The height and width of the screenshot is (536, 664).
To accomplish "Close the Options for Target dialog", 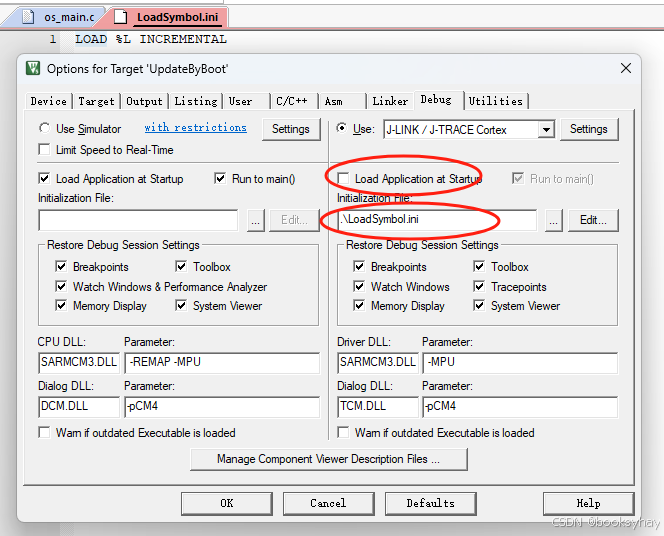I will (626, 68).
